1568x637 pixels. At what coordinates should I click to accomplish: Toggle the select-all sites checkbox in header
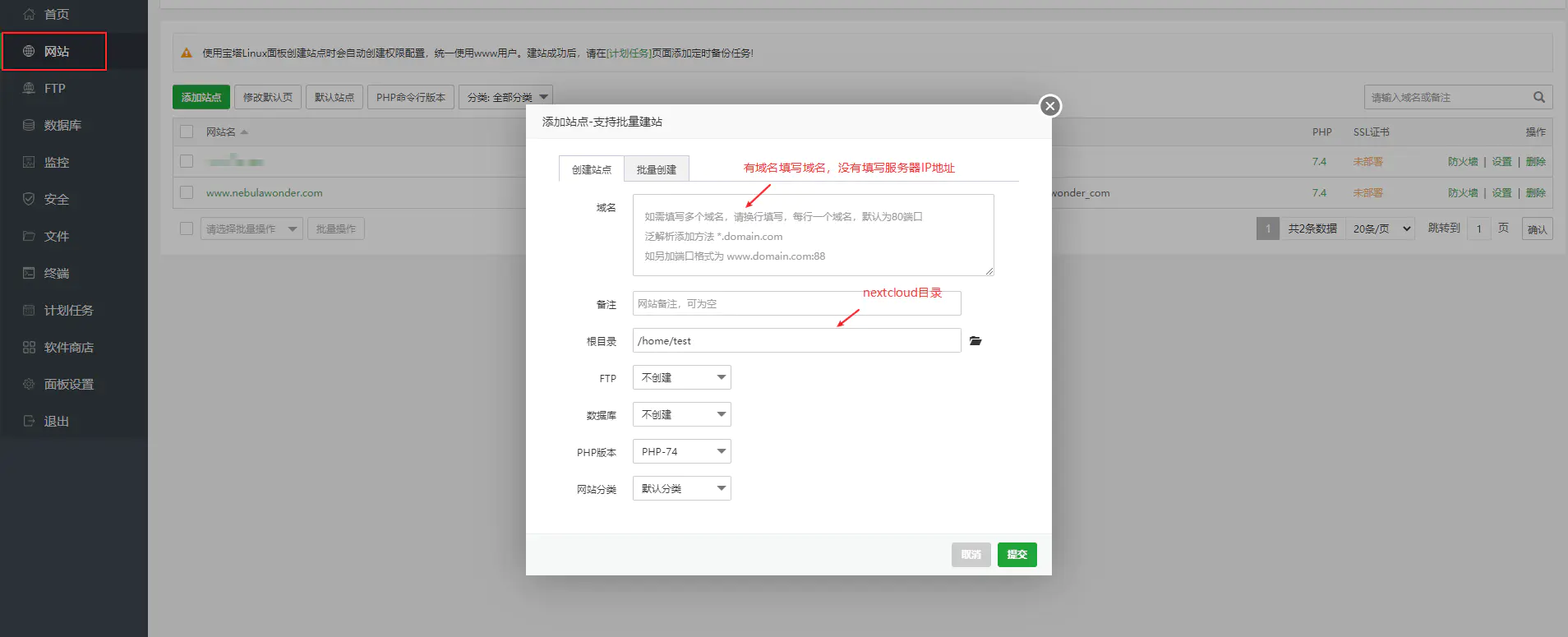tap(187, 132)
